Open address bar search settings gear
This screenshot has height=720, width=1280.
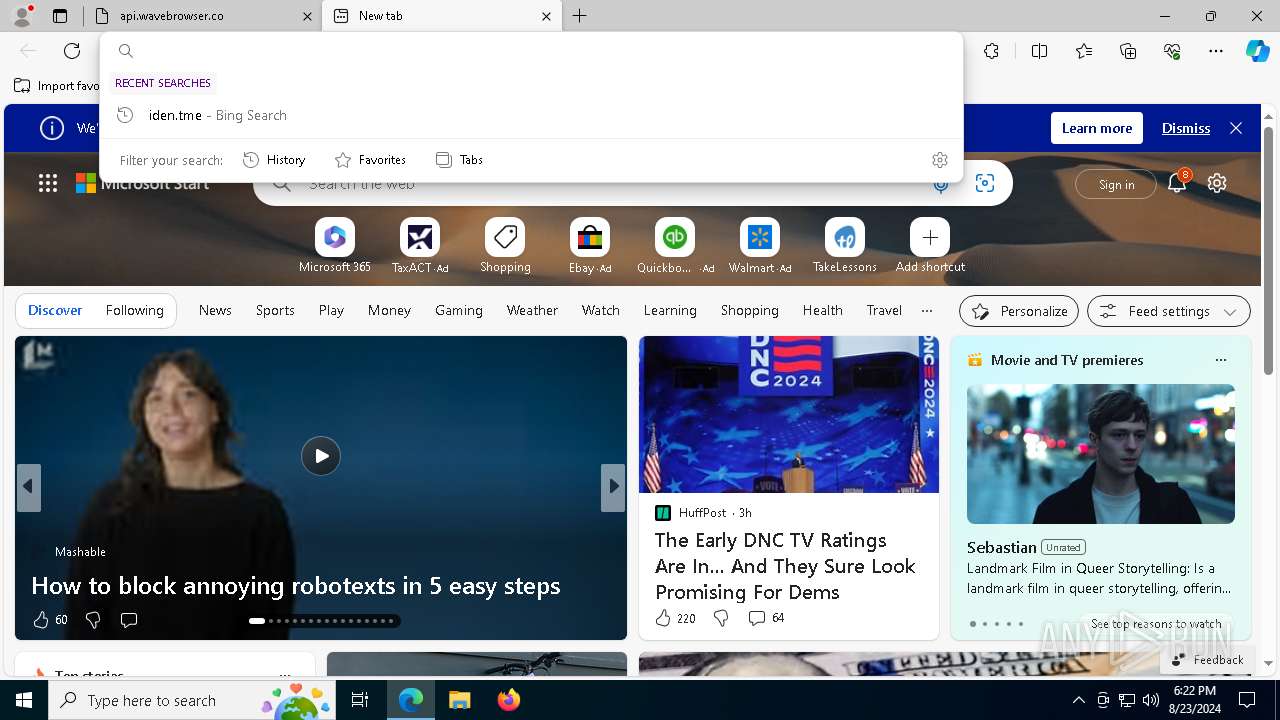940,160
